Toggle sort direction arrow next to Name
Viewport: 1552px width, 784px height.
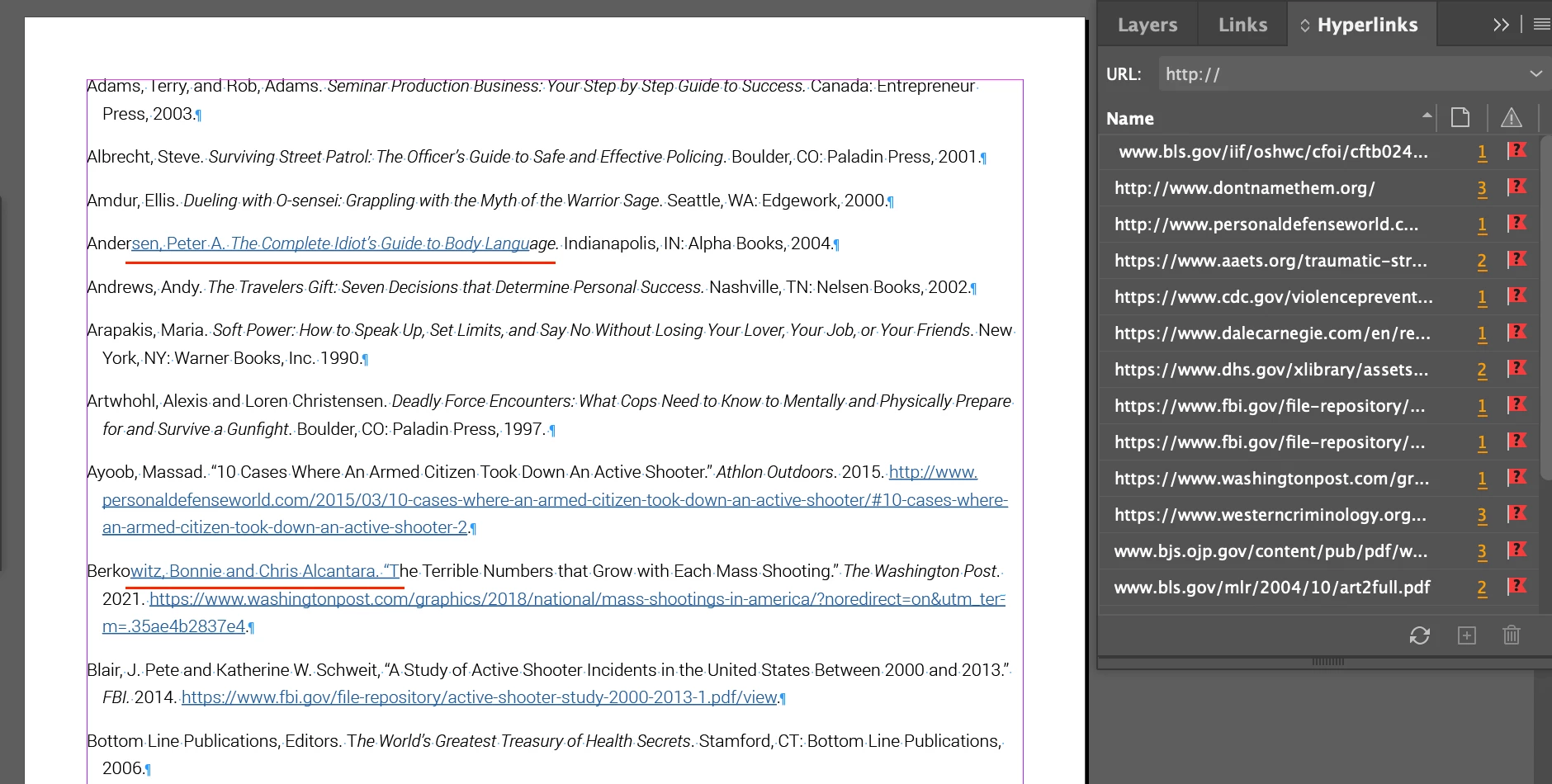(x=1427, y=116)
